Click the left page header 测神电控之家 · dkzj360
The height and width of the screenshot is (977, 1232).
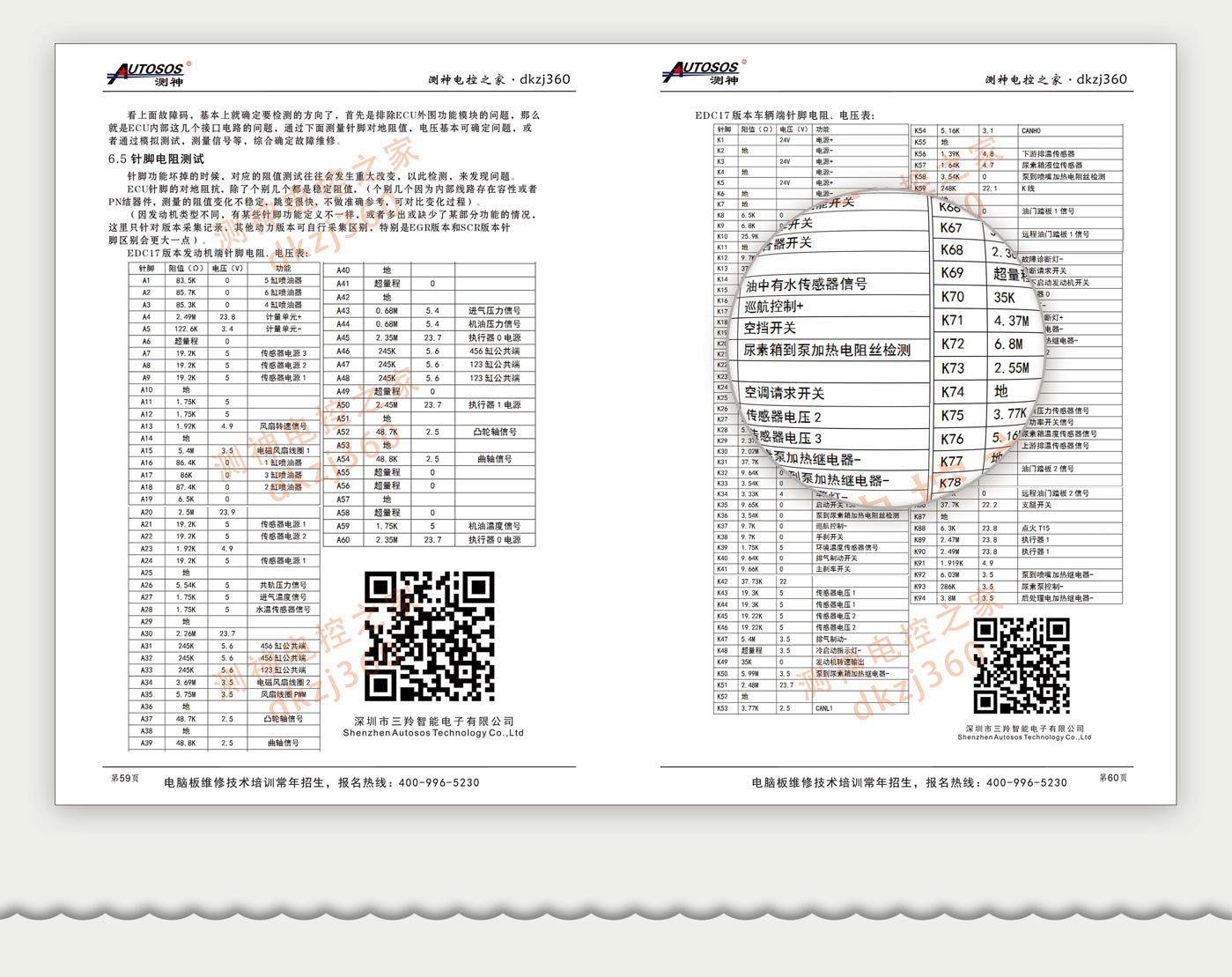[x=499, y=79]
